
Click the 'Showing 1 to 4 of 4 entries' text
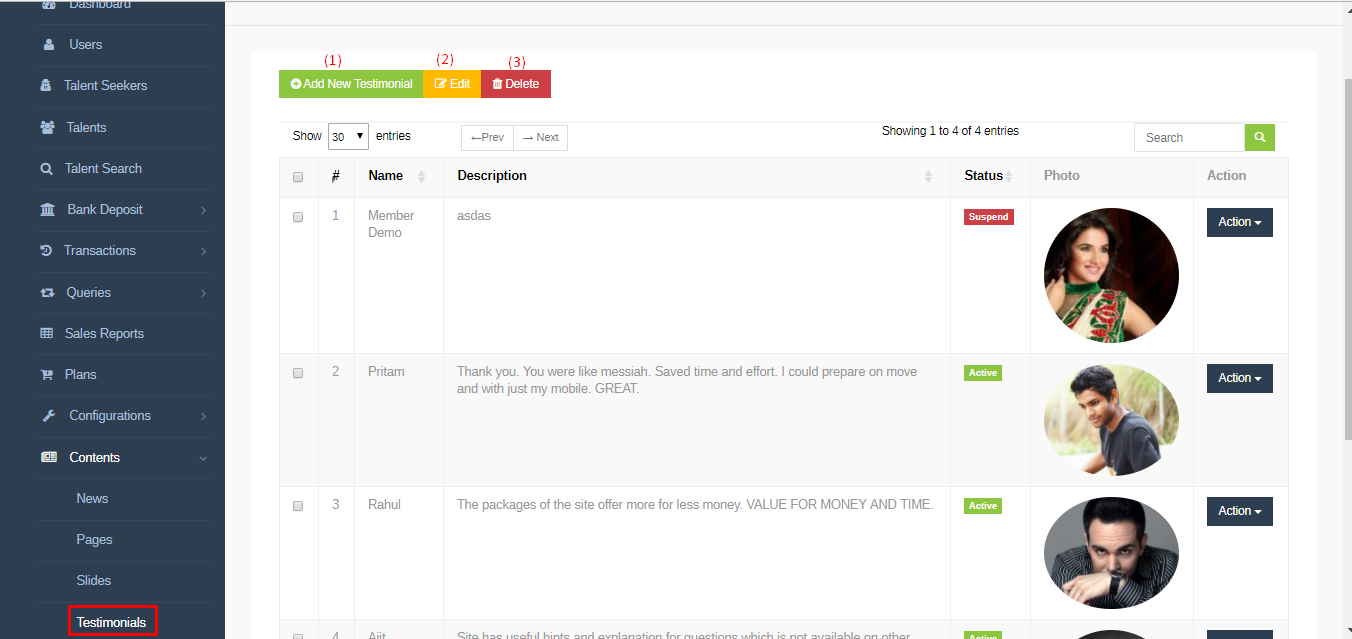click(950, 131)
